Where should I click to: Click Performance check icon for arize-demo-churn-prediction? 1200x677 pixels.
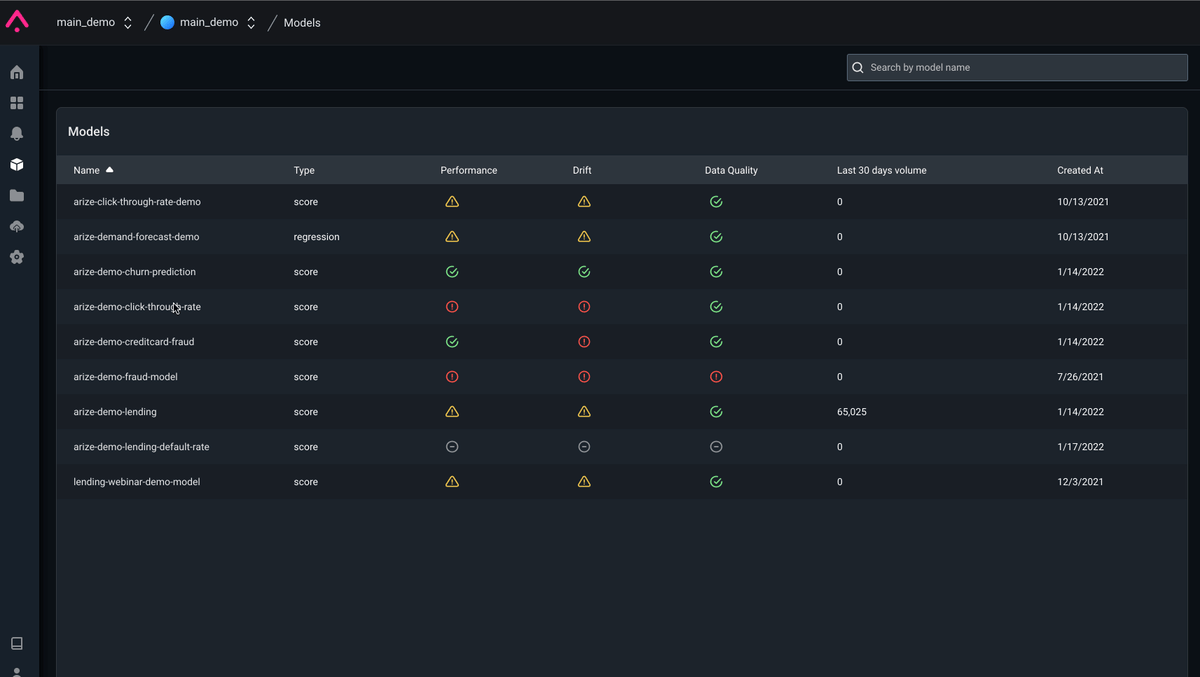pos(452,272)
